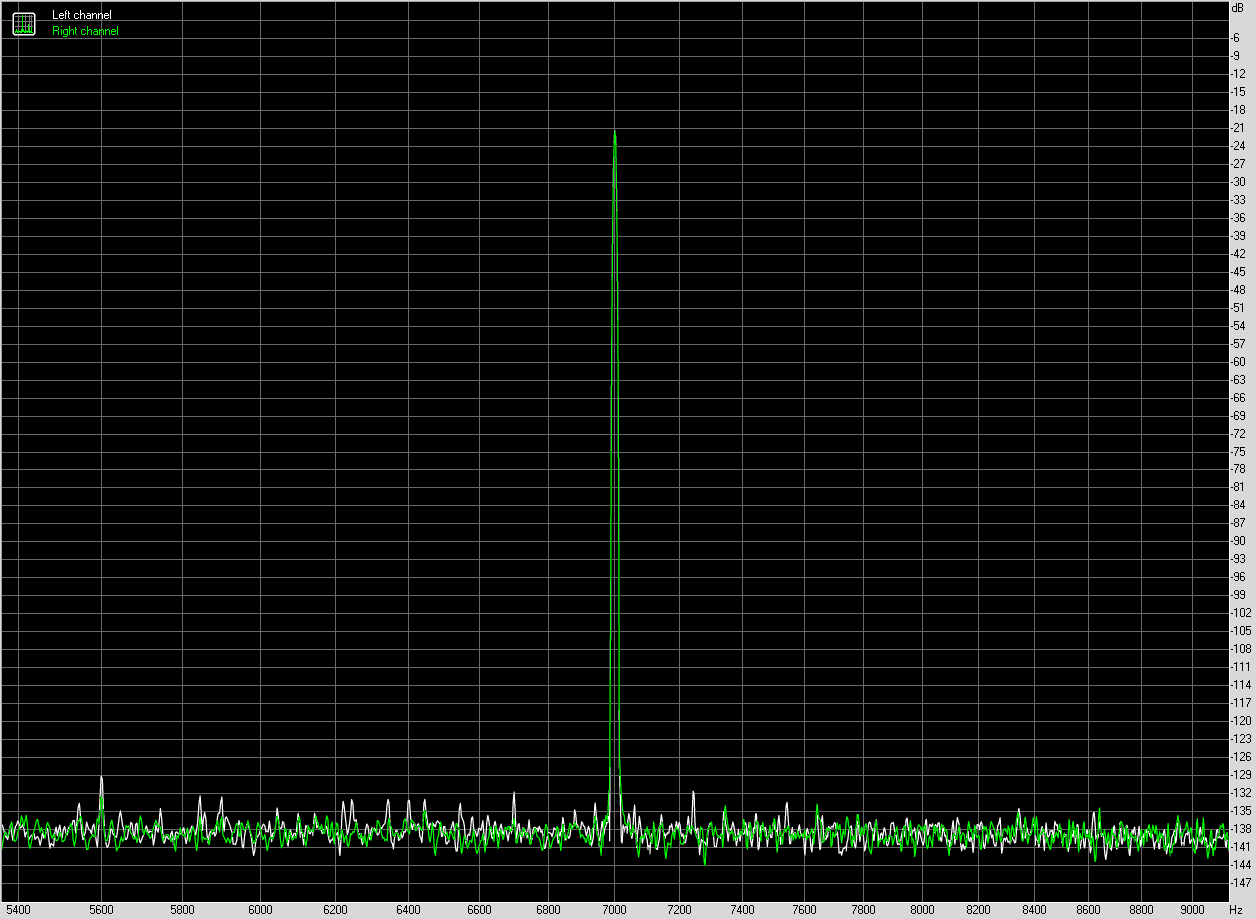Click the 7600 frequency axis label
1256x919 pixels.
point(802,909)
